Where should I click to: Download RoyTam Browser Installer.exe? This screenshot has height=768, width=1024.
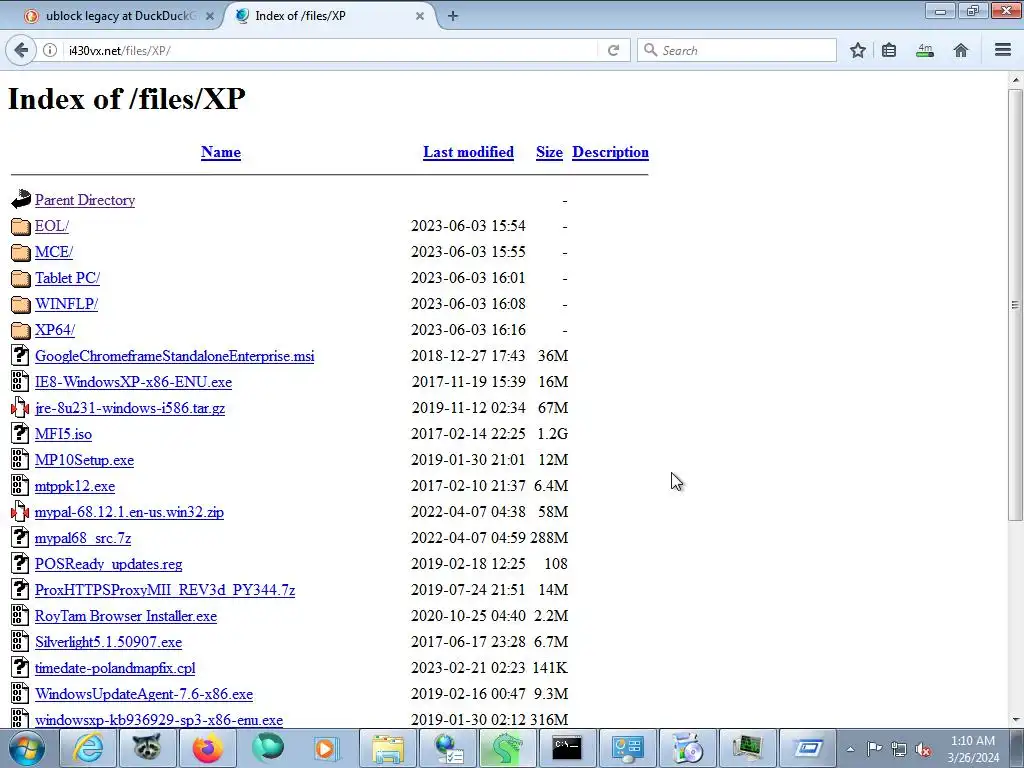click(x=125, y=616)
